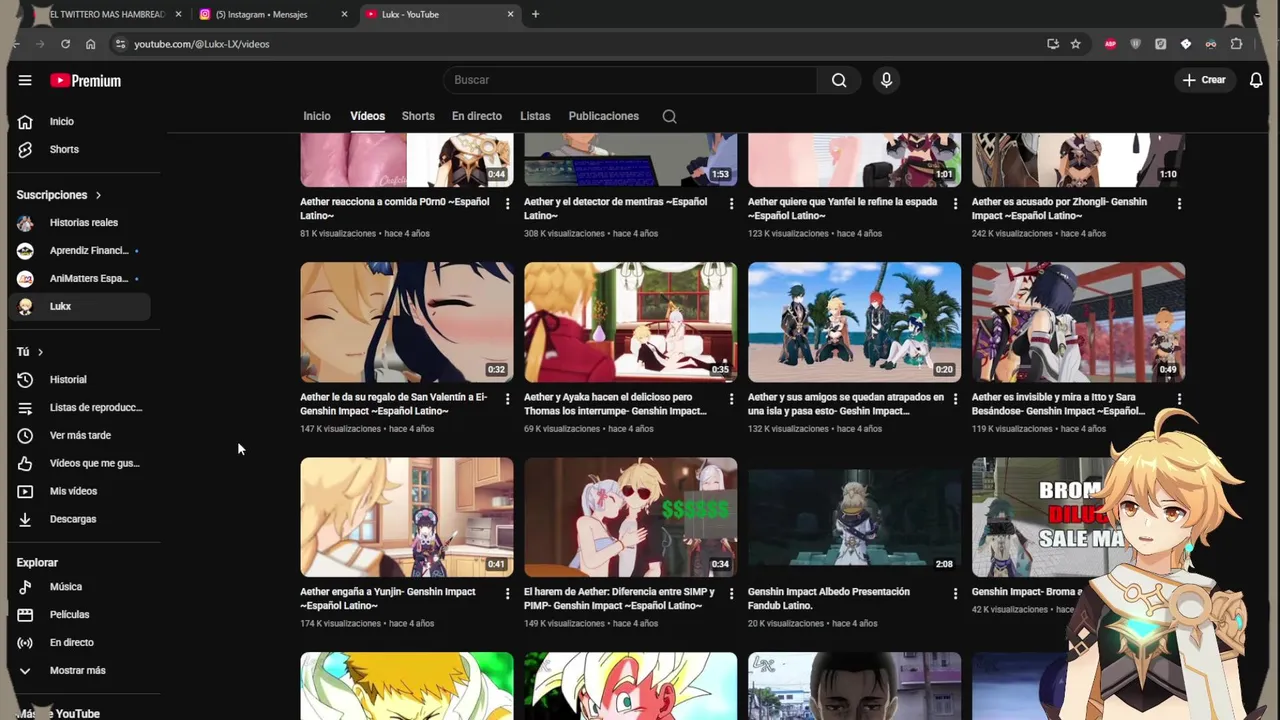Activate voice search microphone
Image resolution: width=1280 pixels, height=720 pixels.
tap(886, 80)
